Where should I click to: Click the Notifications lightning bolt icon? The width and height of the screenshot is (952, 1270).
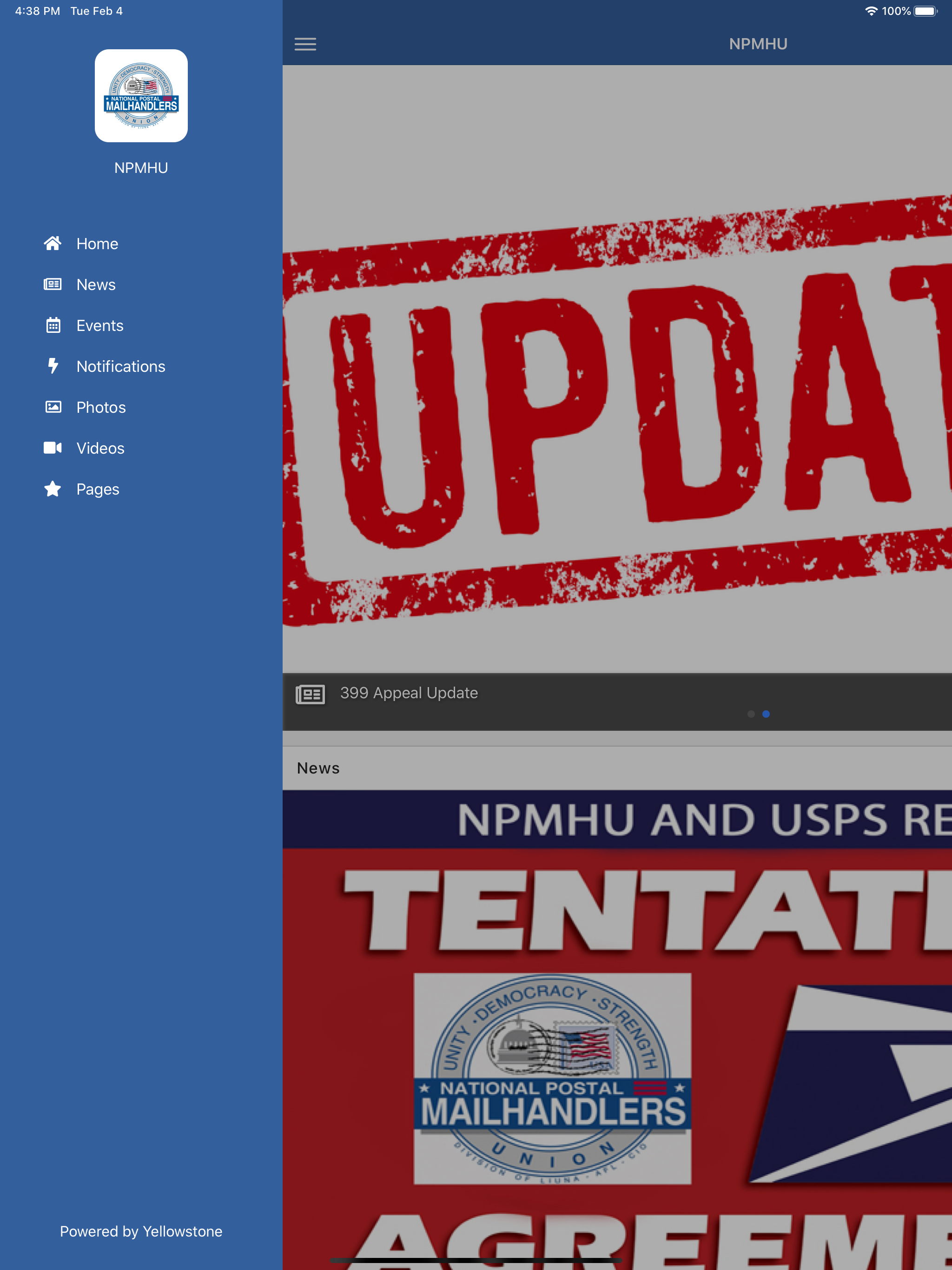(53, 366)
